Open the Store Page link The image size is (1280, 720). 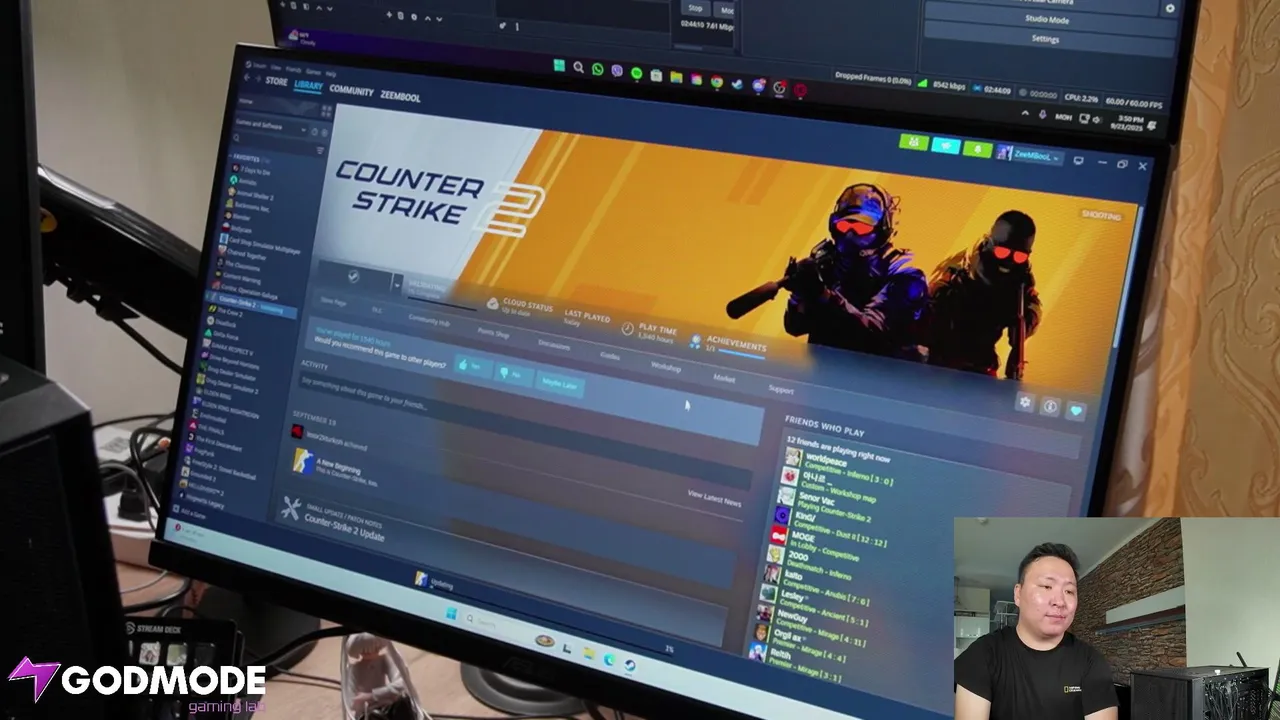click(x=333, y=301)
